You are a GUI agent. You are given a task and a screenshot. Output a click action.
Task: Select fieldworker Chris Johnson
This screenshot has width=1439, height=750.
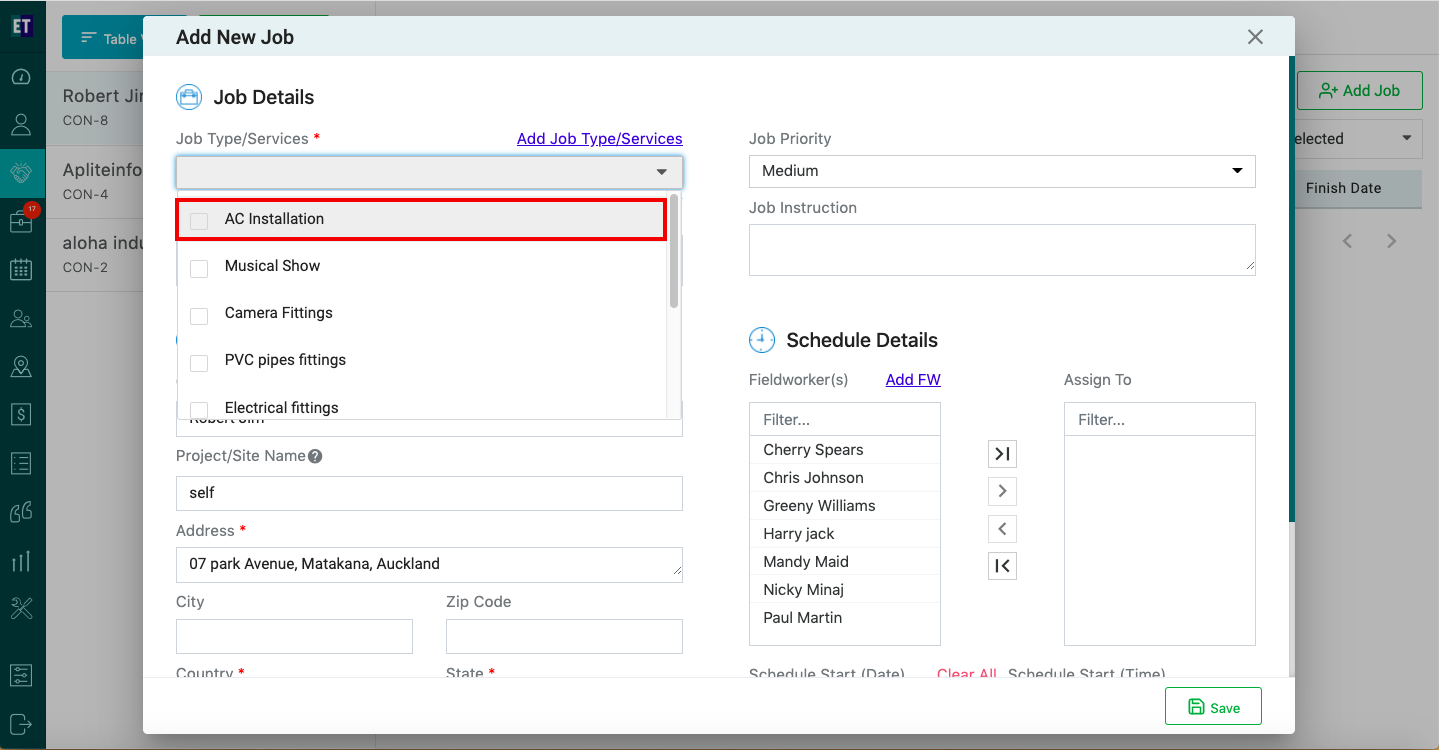pyautogui.click(x=845, y=478)
